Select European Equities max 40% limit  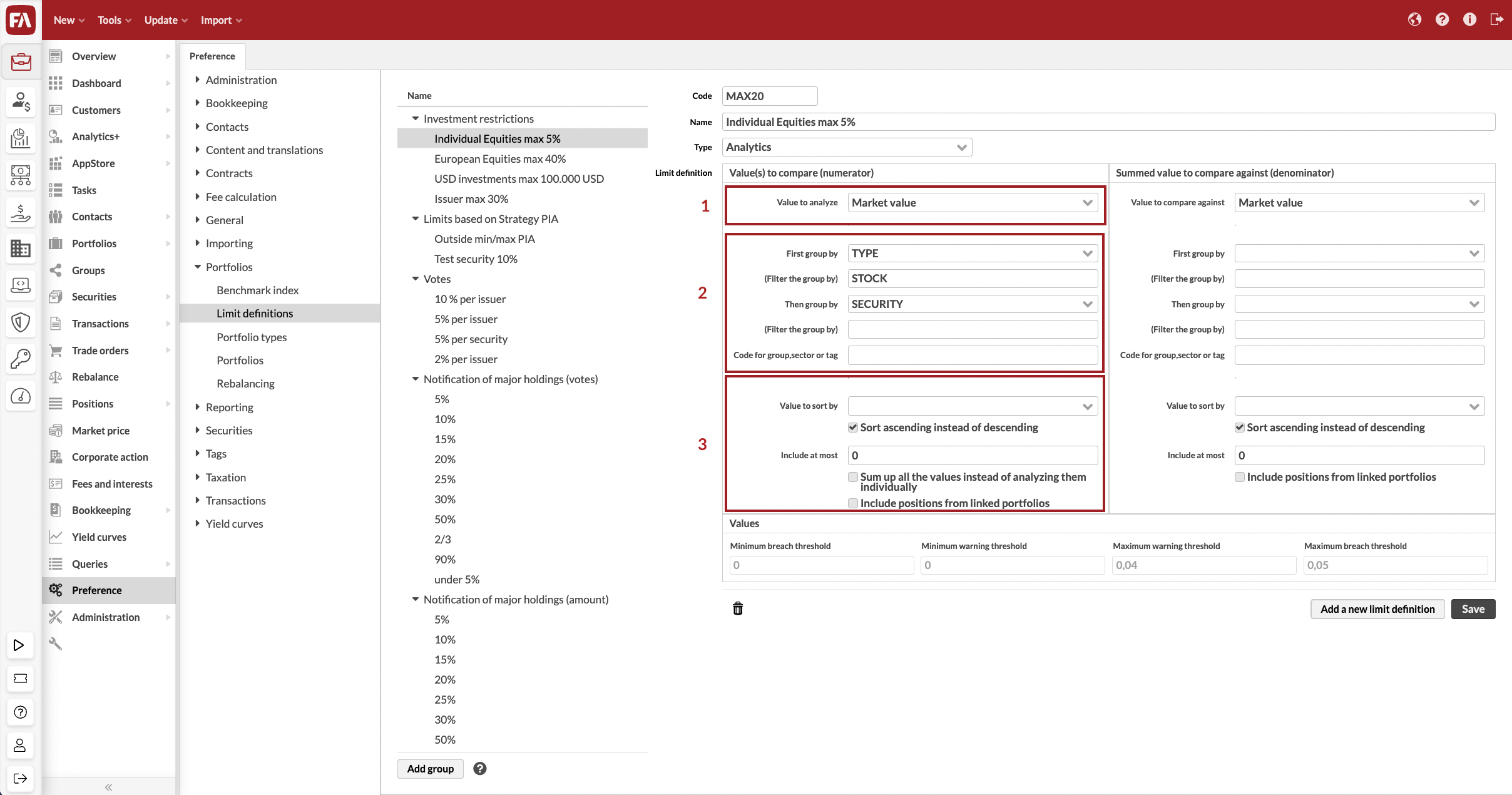500,159
